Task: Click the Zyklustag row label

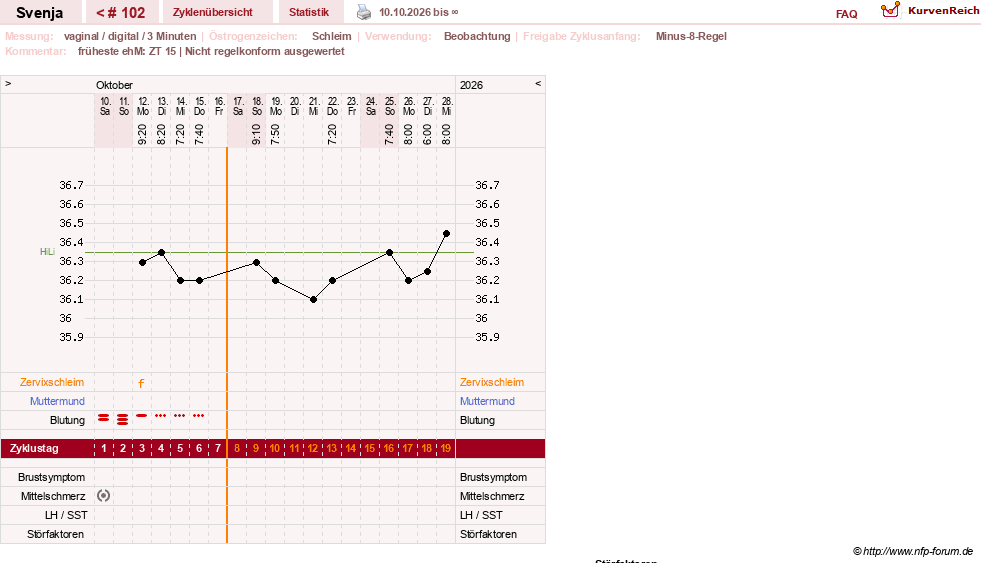Action: [x=34, y=449]
